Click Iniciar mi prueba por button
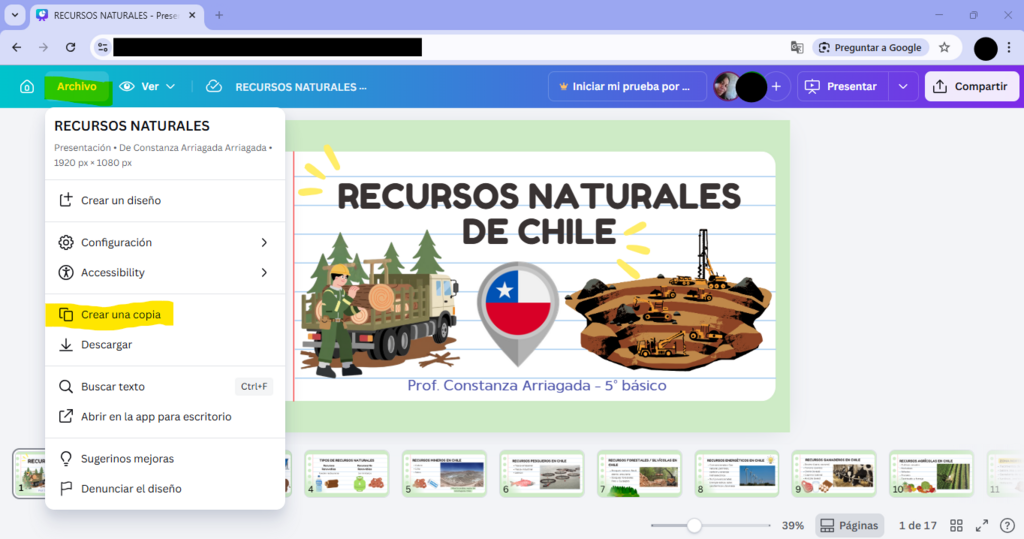Image resolution: width=1024 pixels, height=539 pixels. [x=626, y=86]
